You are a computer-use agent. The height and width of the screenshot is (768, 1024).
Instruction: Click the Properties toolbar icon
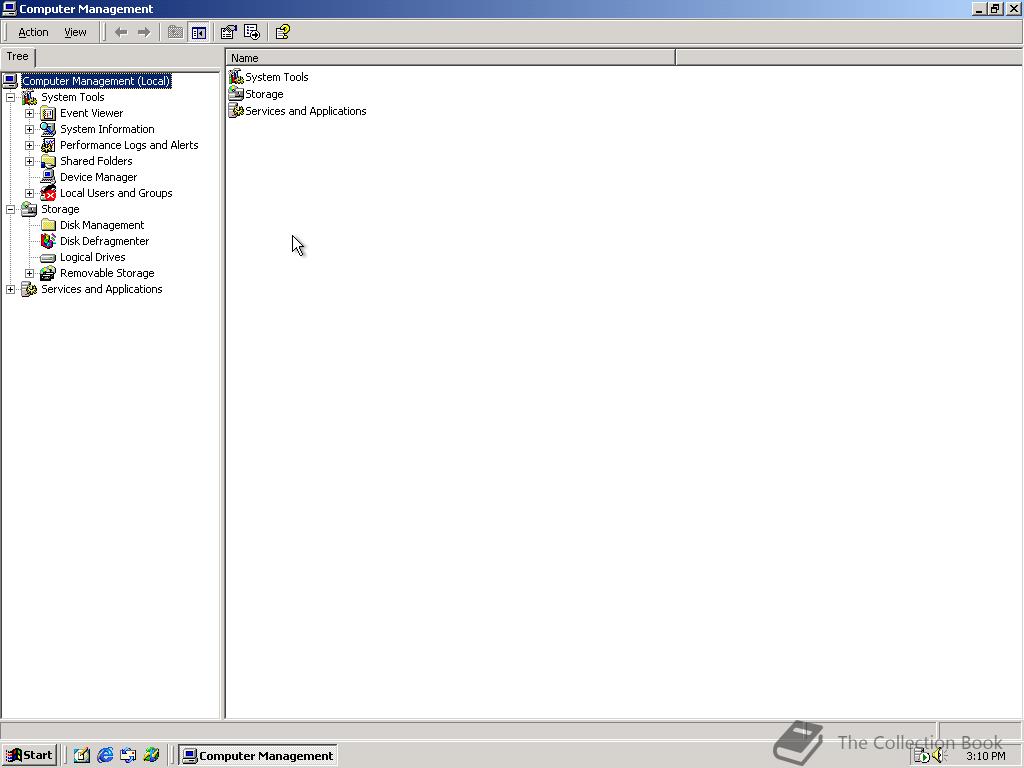tap(228, 32)
